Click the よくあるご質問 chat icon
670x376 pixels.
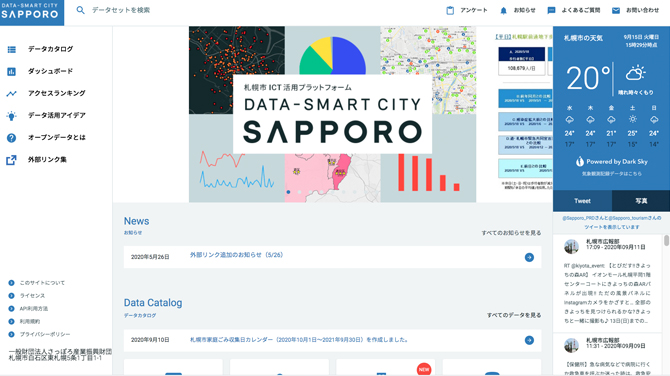551,10
